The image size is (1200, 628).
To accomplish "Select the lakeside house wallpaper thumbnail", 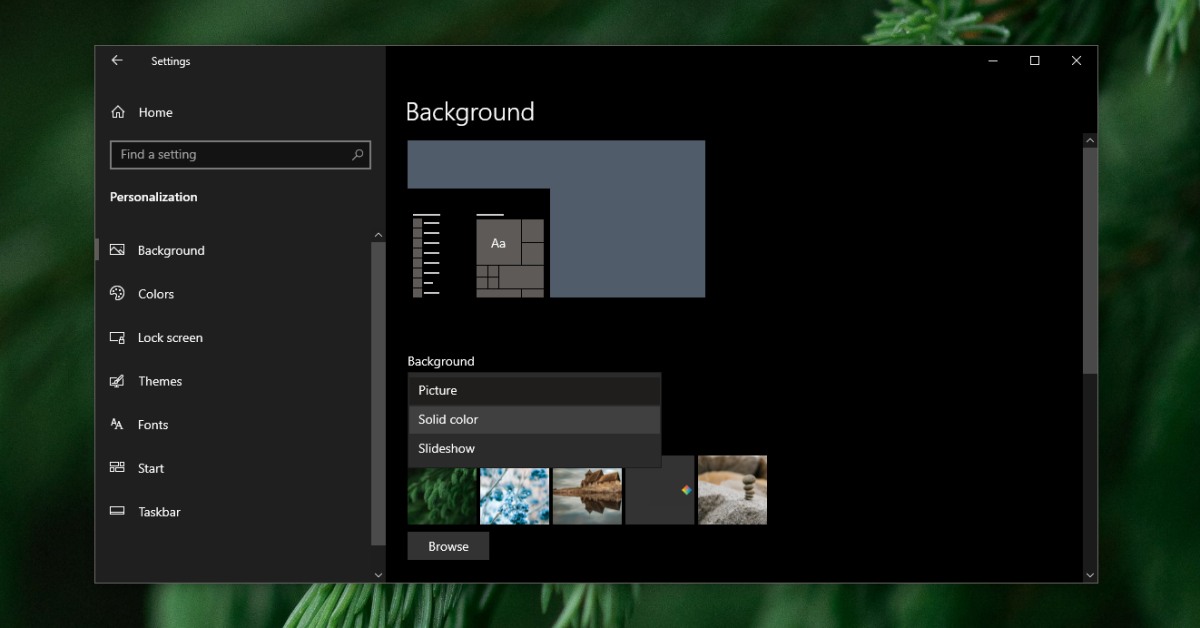I will coord(587,496).
